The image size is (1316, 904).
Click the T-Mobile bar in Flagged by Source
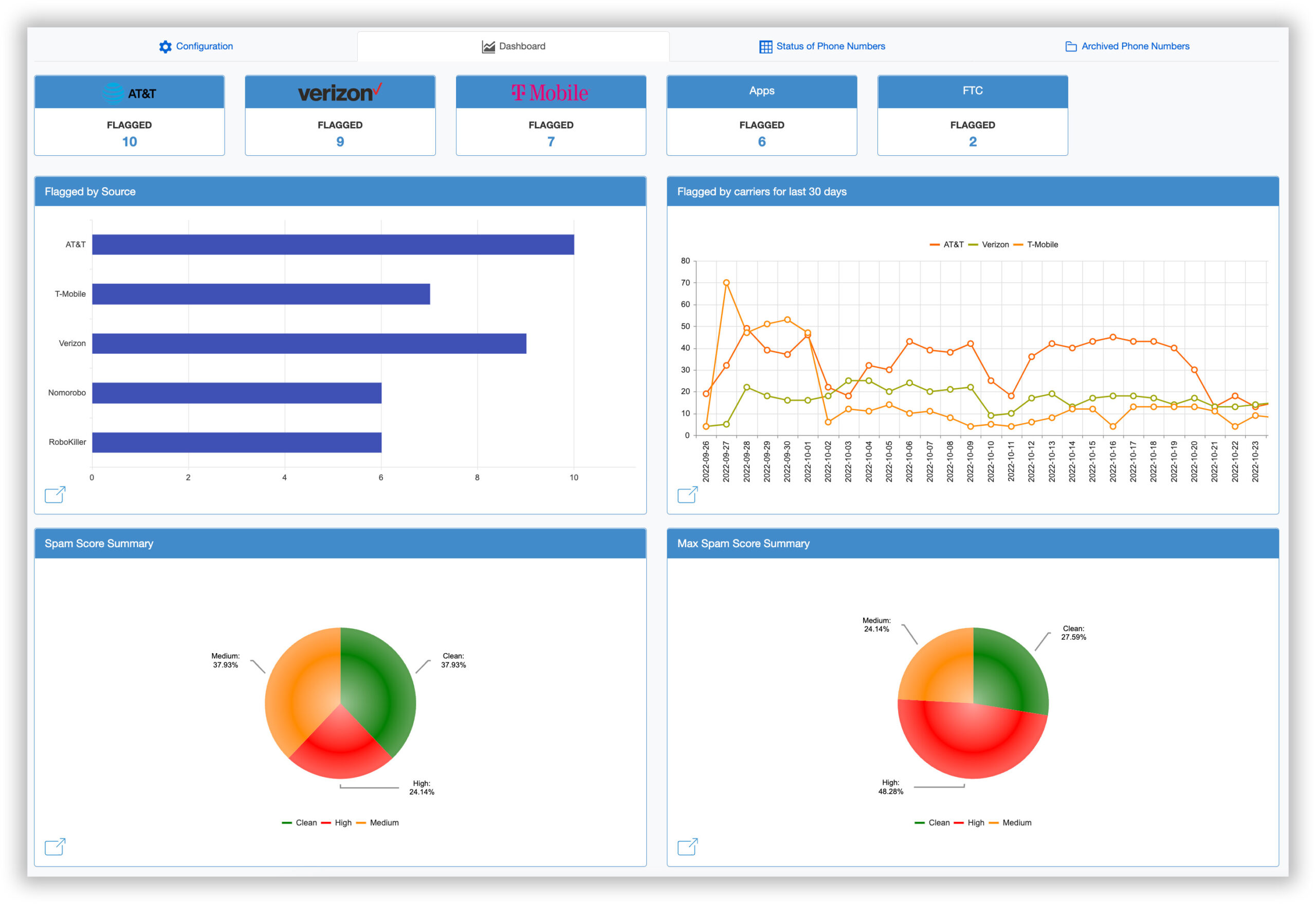pyautogui.click(x=261, y=294)
